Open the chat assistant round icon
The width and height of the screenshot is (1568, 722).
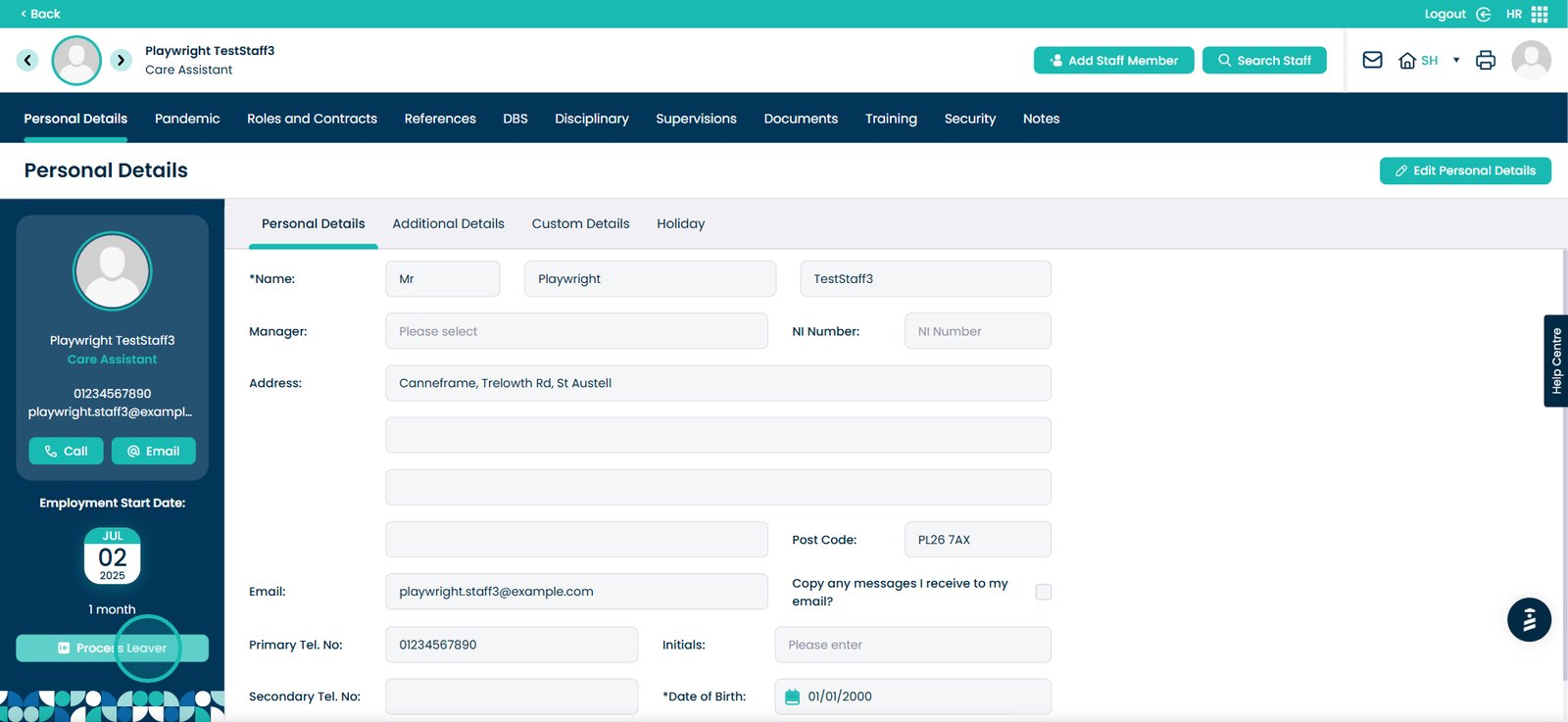1528,619
